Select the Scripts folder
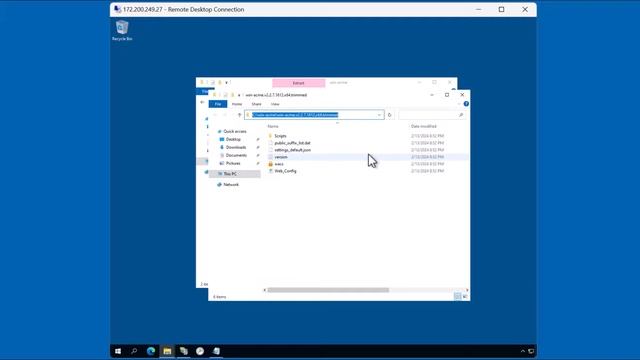640x360 pixels. pos(280,136)
